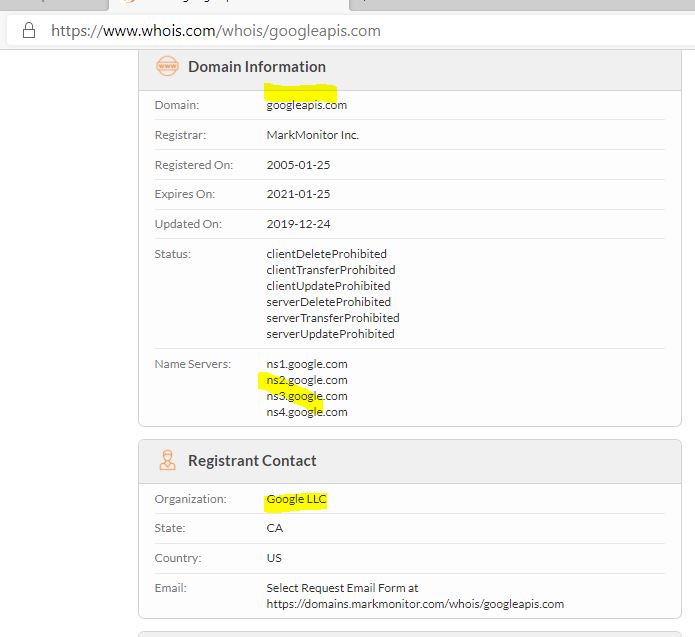
Task: Open the markmonitor whois email form URL
Action: point(414,604)
